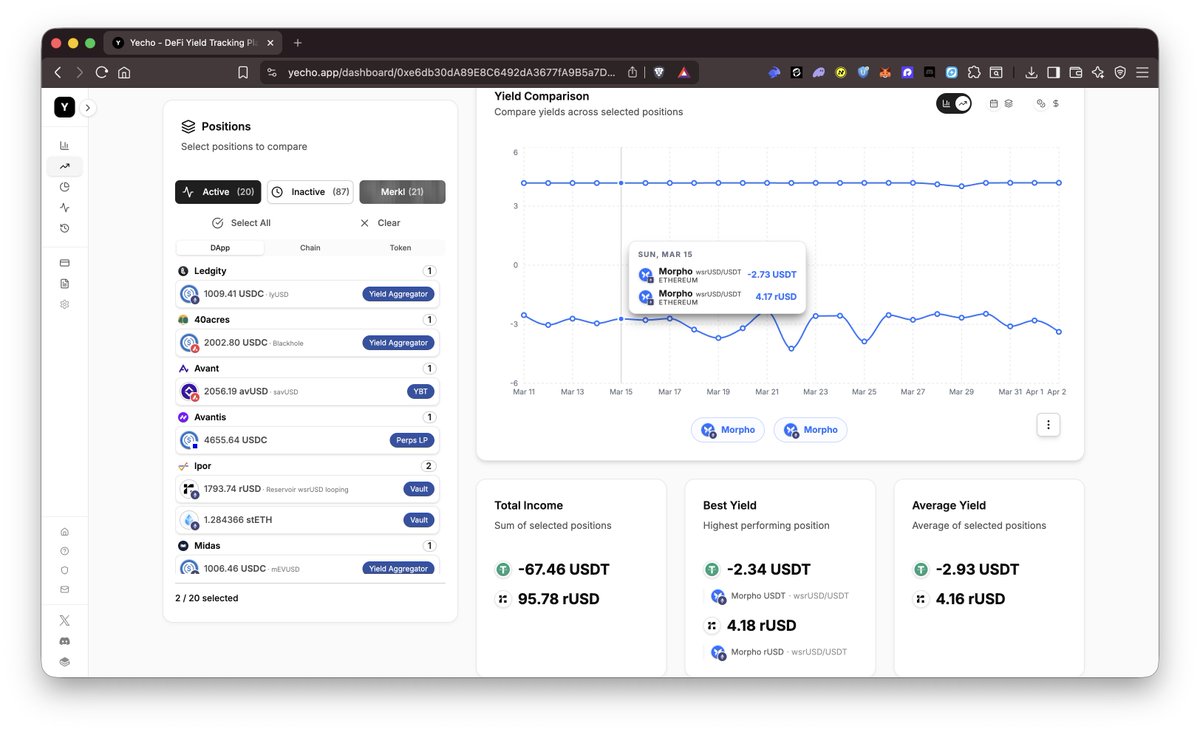Toggle the first Morpho legend chip
The height and width of the screenshot is (732, 1200).
click(728, 430)
